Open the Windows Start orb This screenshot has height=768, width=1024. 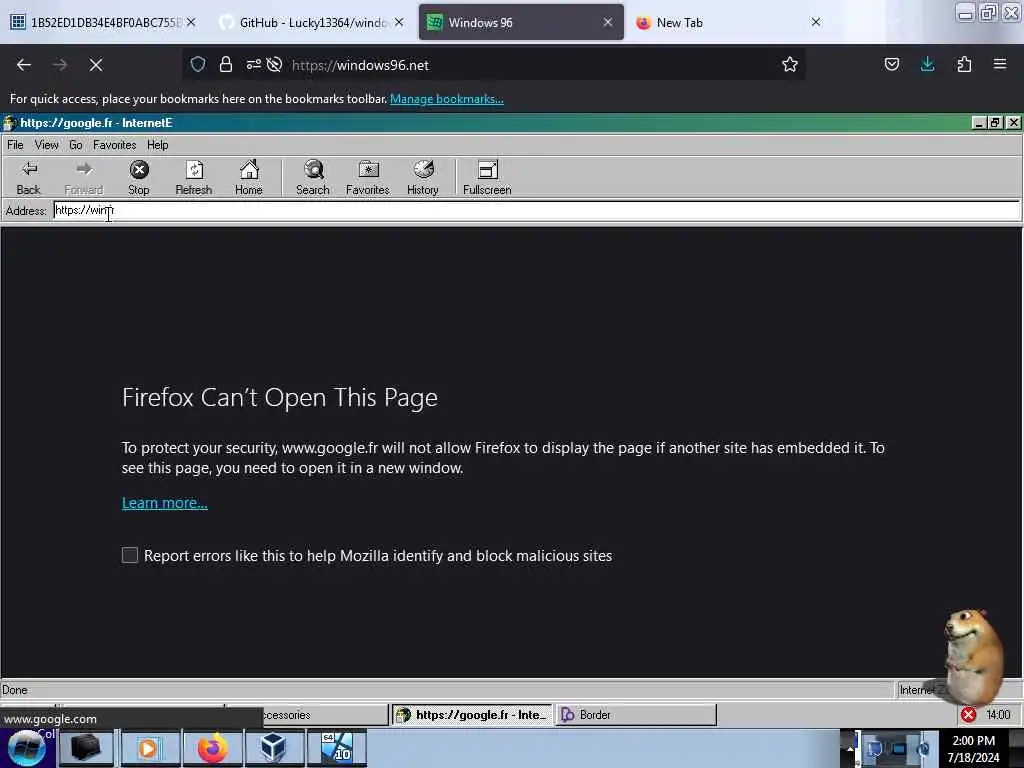pos(26,748)
